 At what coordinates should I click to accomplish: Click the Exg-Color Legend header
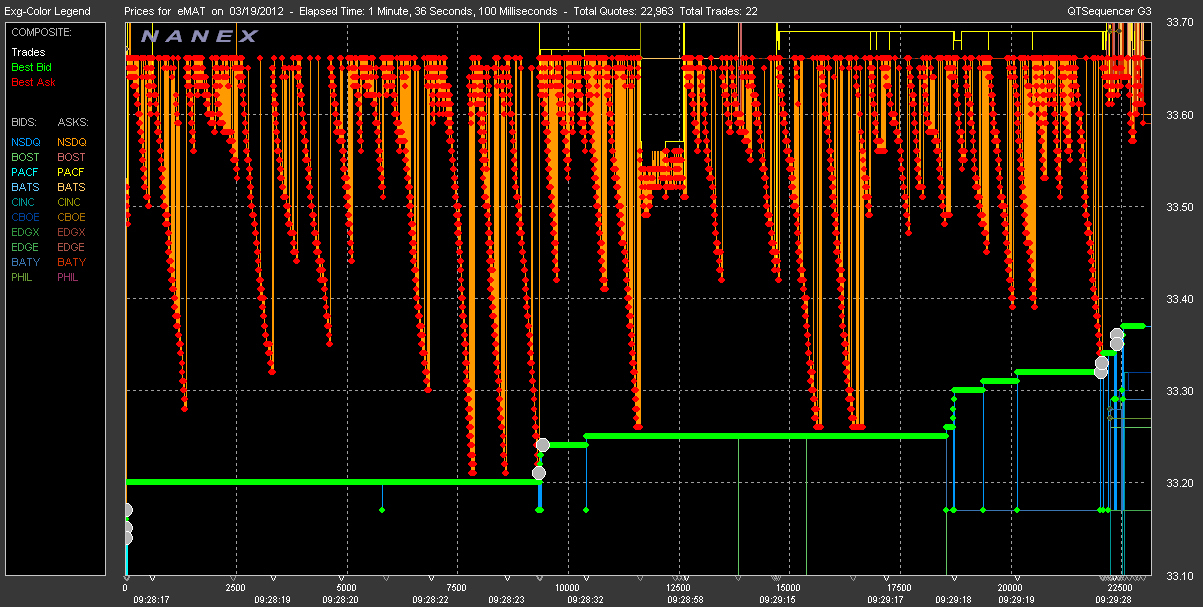pyautogui.click(x=46, y=11)
